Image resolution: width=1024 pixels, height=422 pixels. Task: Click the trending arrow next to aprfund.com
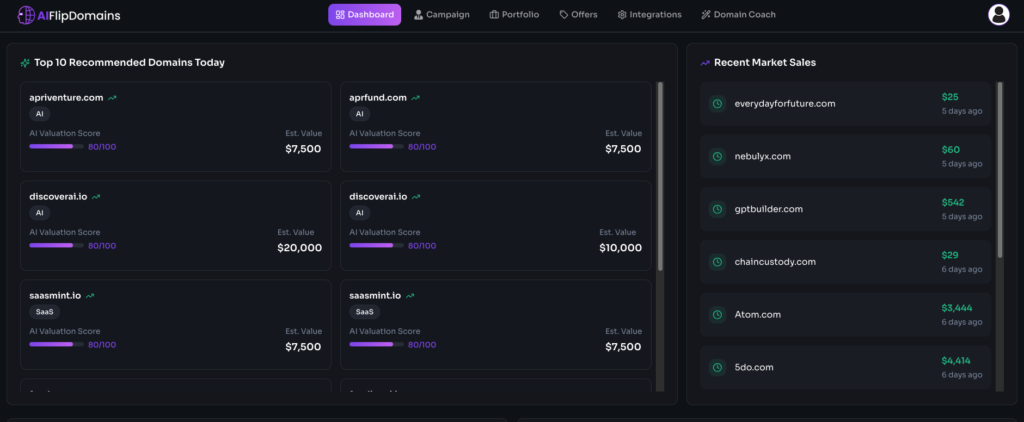tap(415, 98)
